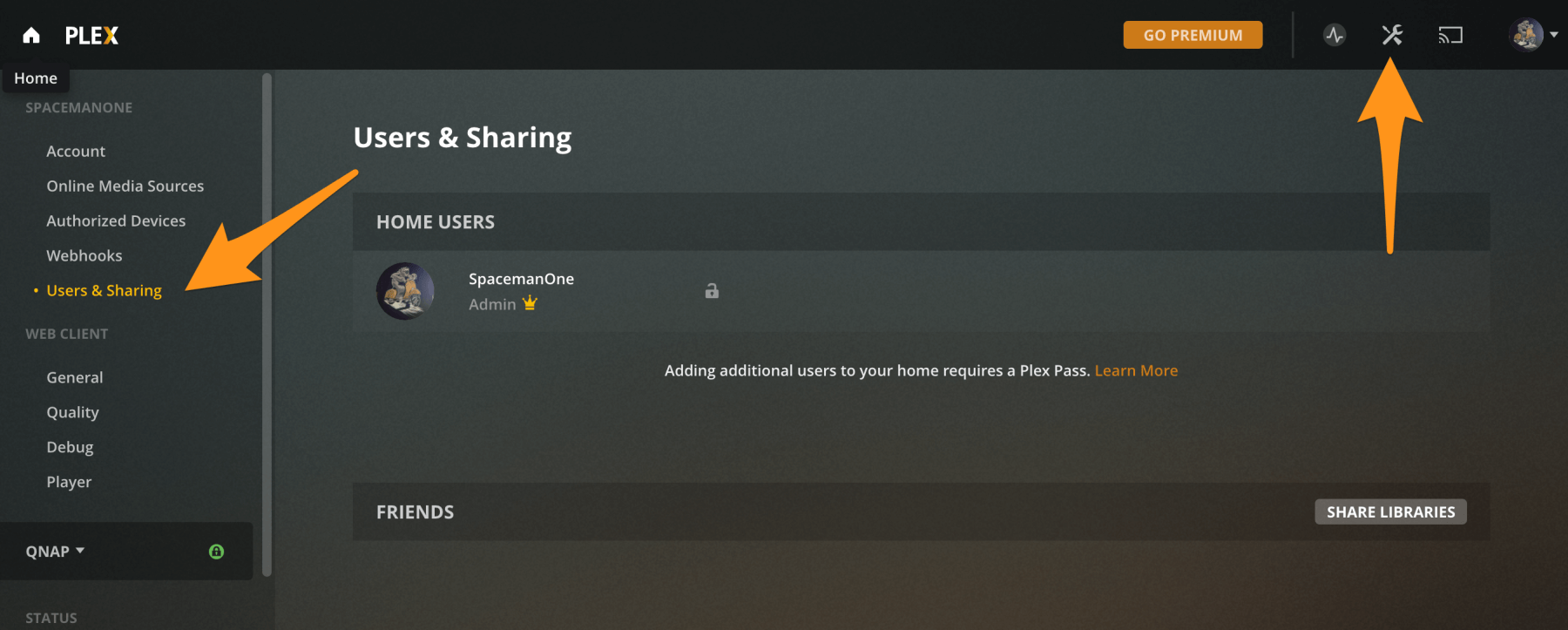
Task: Open General web client settings
Action: (x=75, y=378)
